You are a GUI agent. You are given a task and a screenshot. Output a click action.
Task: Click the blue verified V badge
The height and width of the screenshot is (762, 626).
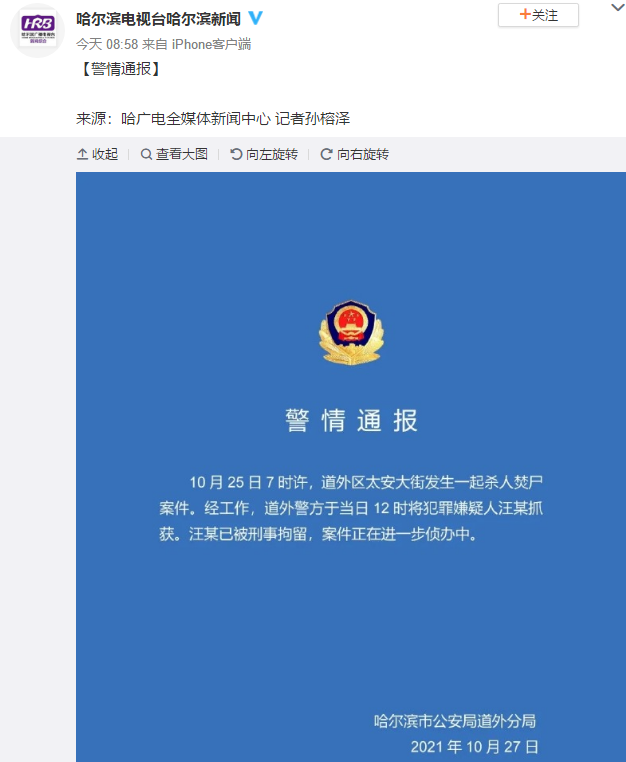point(256,18)
